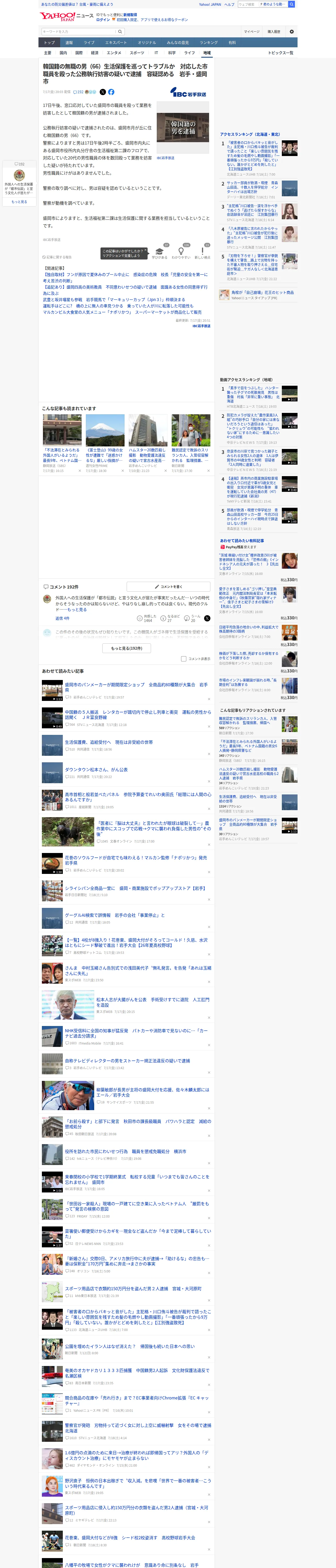
Task: Select the エンタメ category
Action: [x=114, y=53]
